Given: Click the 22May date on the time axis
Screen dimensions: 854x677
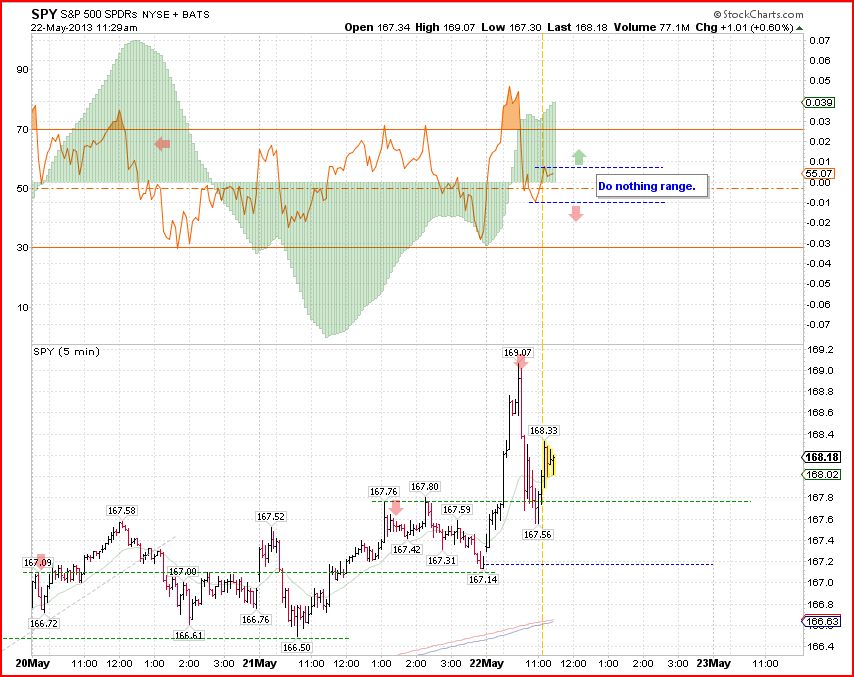Looking at the screenshot, I should coord(486,663).
